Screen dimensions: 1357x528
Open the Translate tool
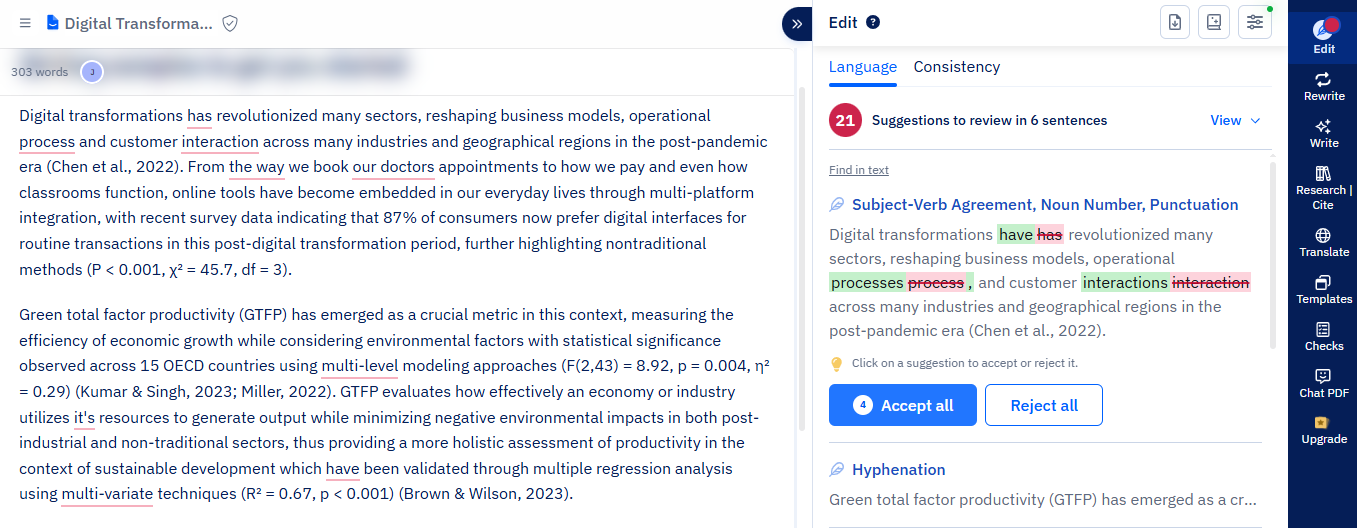pyautogui.click(x=1323, y=242)
